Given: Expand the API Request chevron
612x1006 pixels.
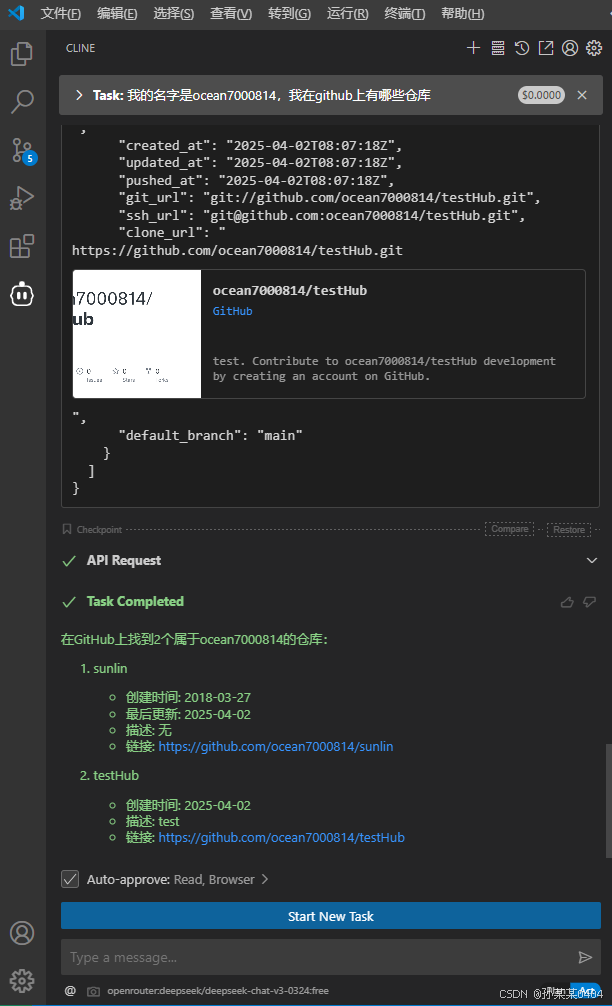Looking at the screenshot, I should coord(591,560).
